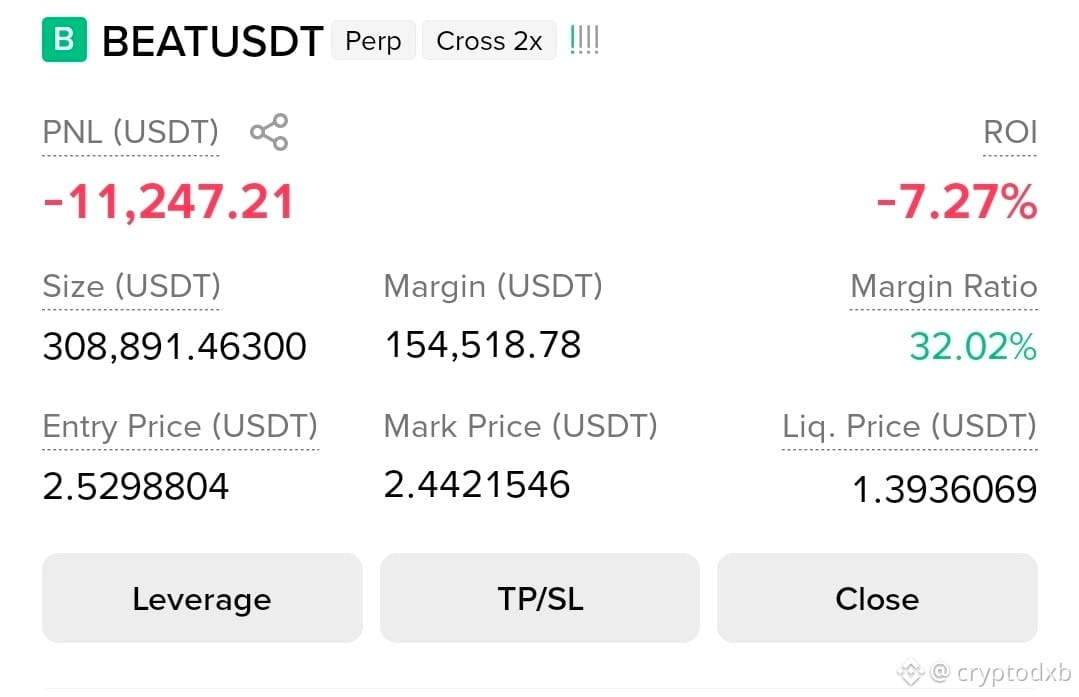Viewport: 1079px width, 697px height.
Task: Tap the Perp tag badge
Action: [373, 41]
